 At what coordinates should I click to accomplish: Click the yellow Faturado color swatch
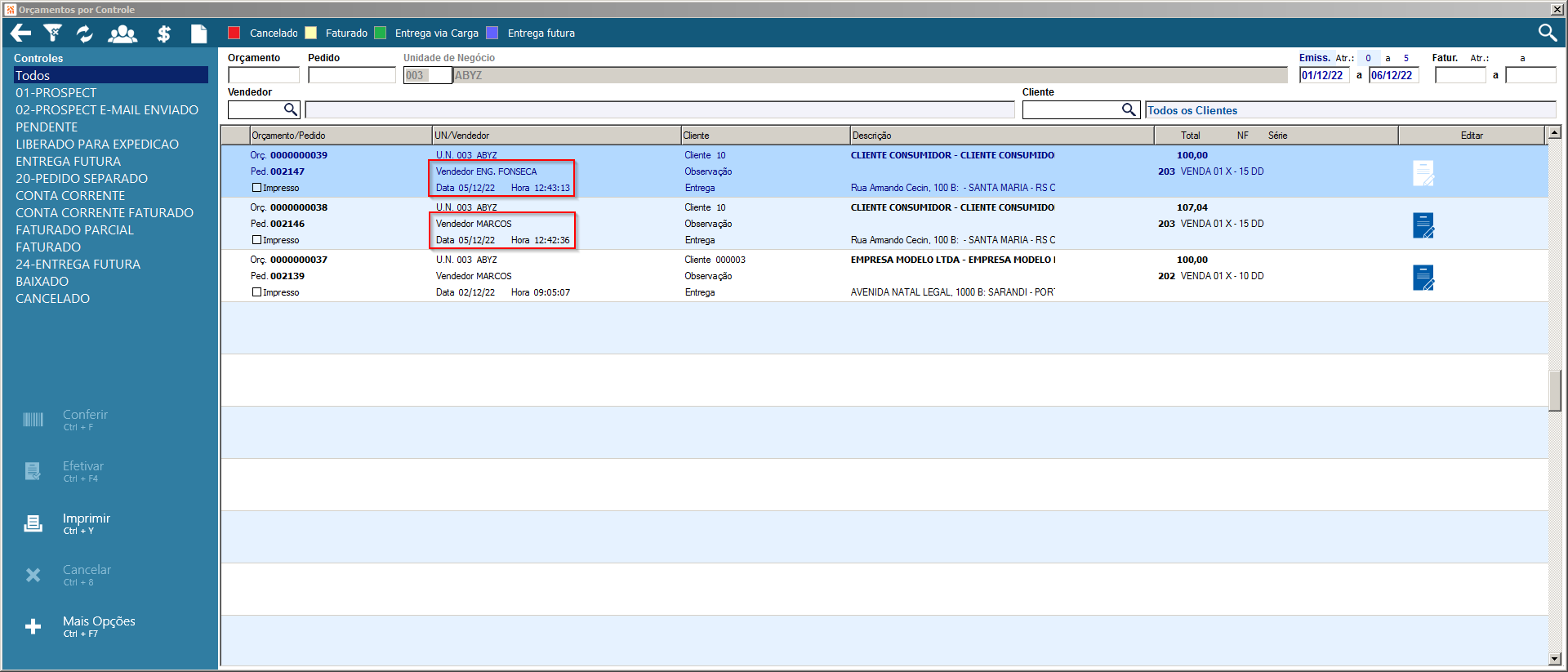(310, 33)
